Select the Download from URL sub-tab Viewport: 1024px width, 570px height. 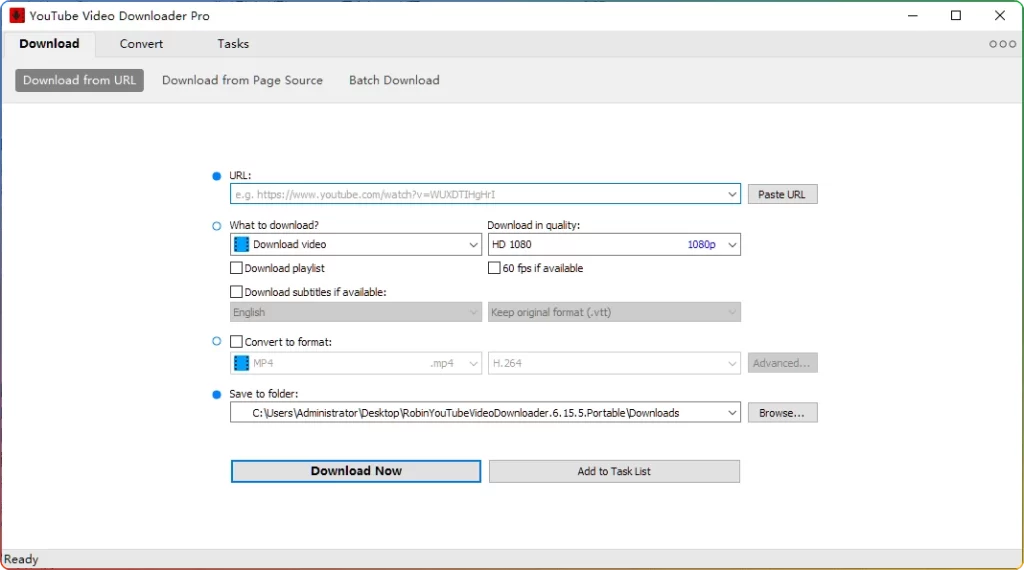click(x=80, y=80)
